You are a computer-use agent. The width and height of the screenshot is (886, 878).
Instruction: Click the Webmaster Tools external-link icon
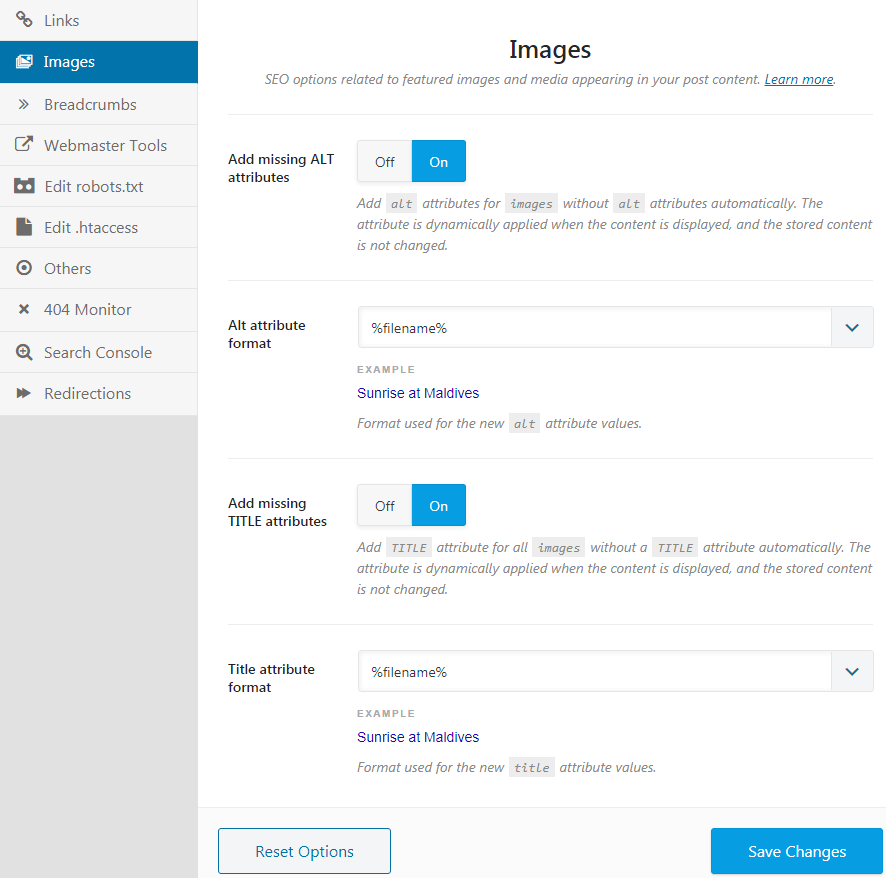click(24, 145)
